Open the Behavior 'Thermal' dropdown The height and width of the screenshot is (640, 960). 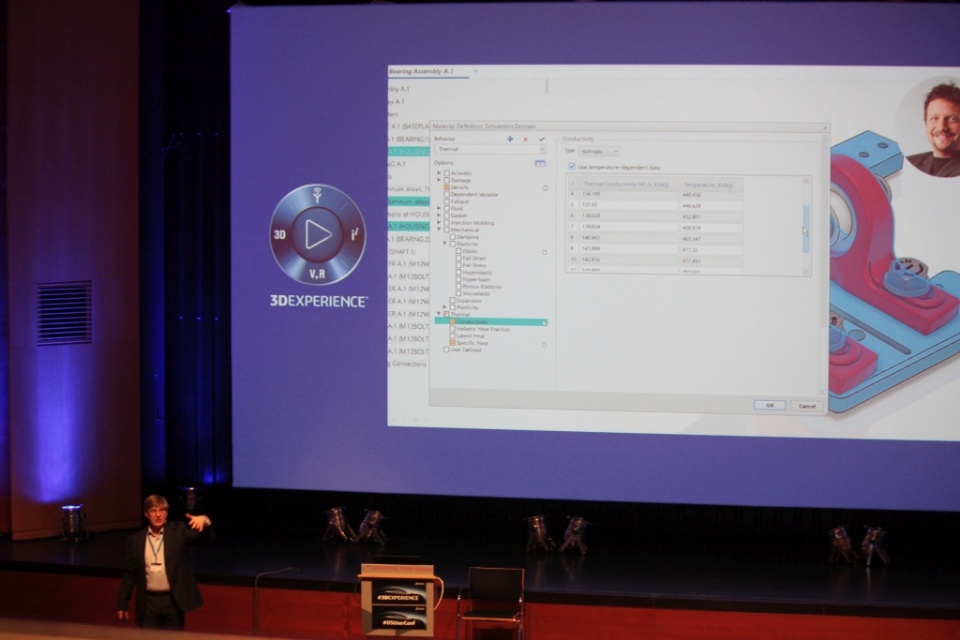coord(490,149)
